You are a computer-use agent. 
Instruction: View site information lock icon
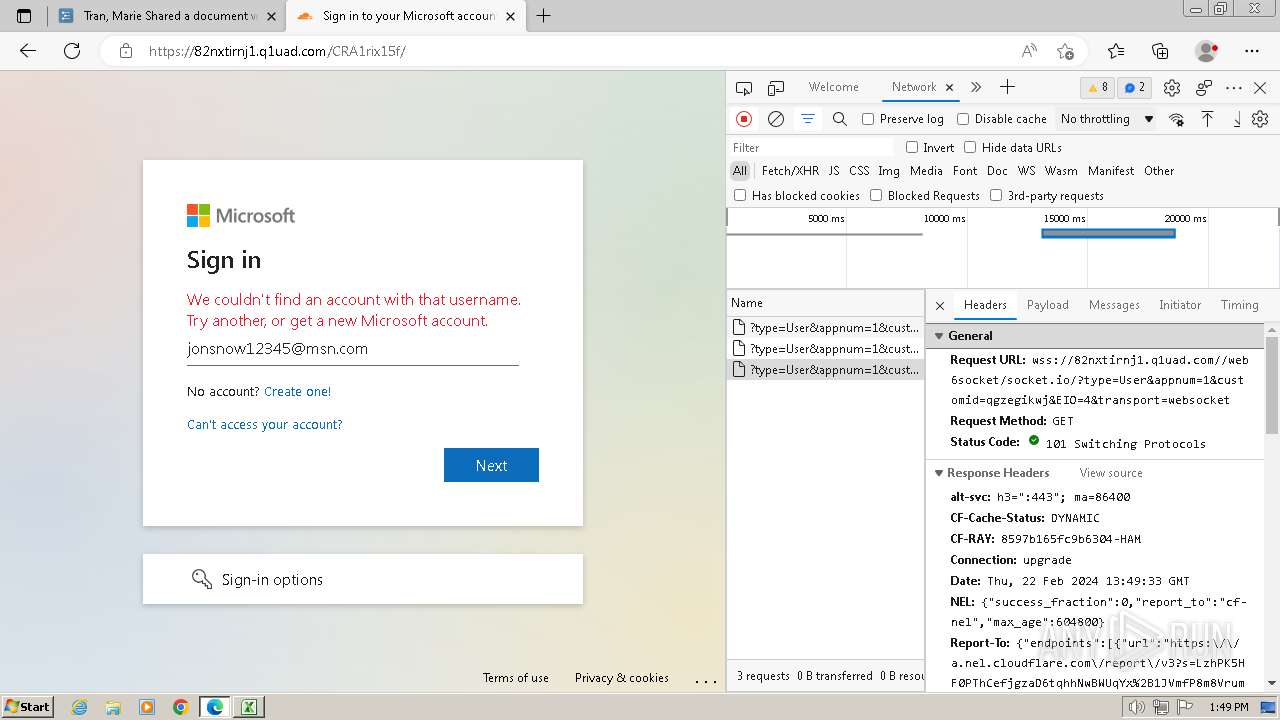(x=126, y=51)
